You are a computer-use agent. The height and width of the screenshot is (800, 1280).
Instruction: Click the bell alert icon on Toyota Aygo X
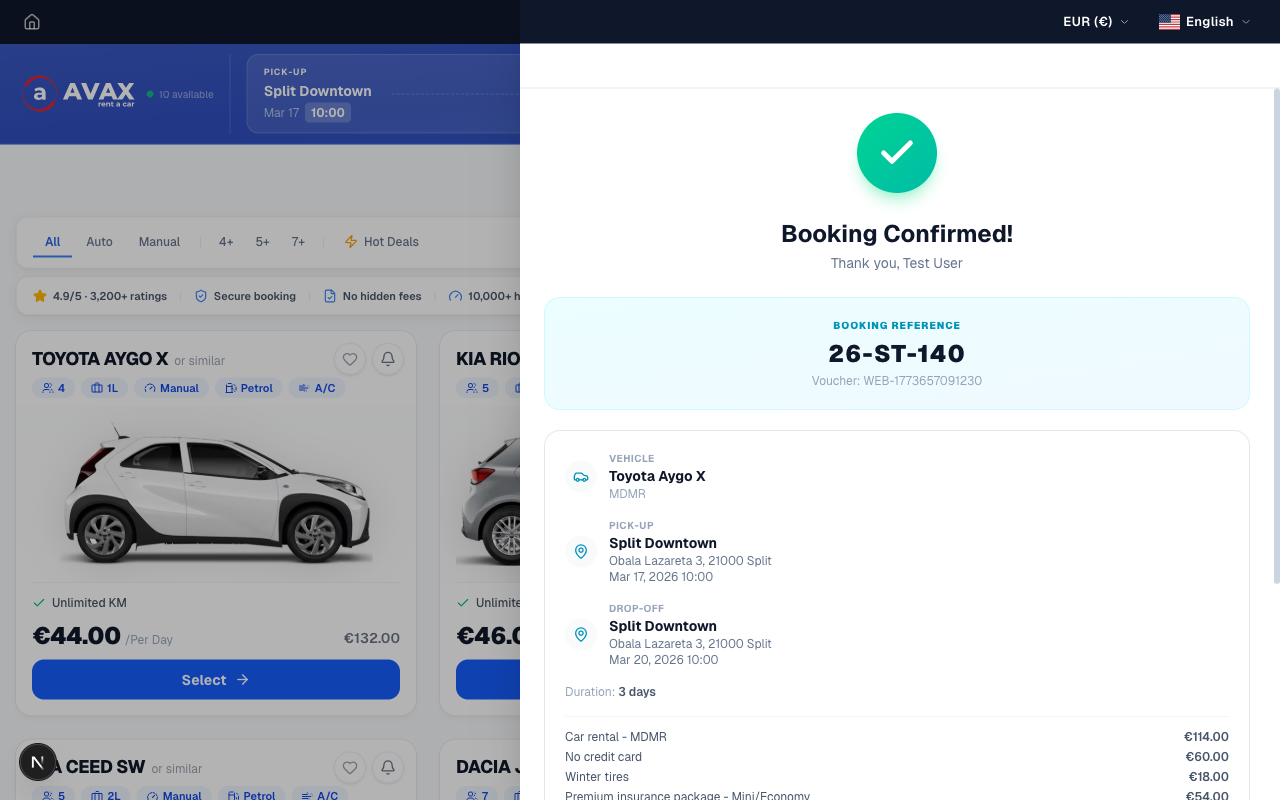pyautogui.click(x=388, y=359)
